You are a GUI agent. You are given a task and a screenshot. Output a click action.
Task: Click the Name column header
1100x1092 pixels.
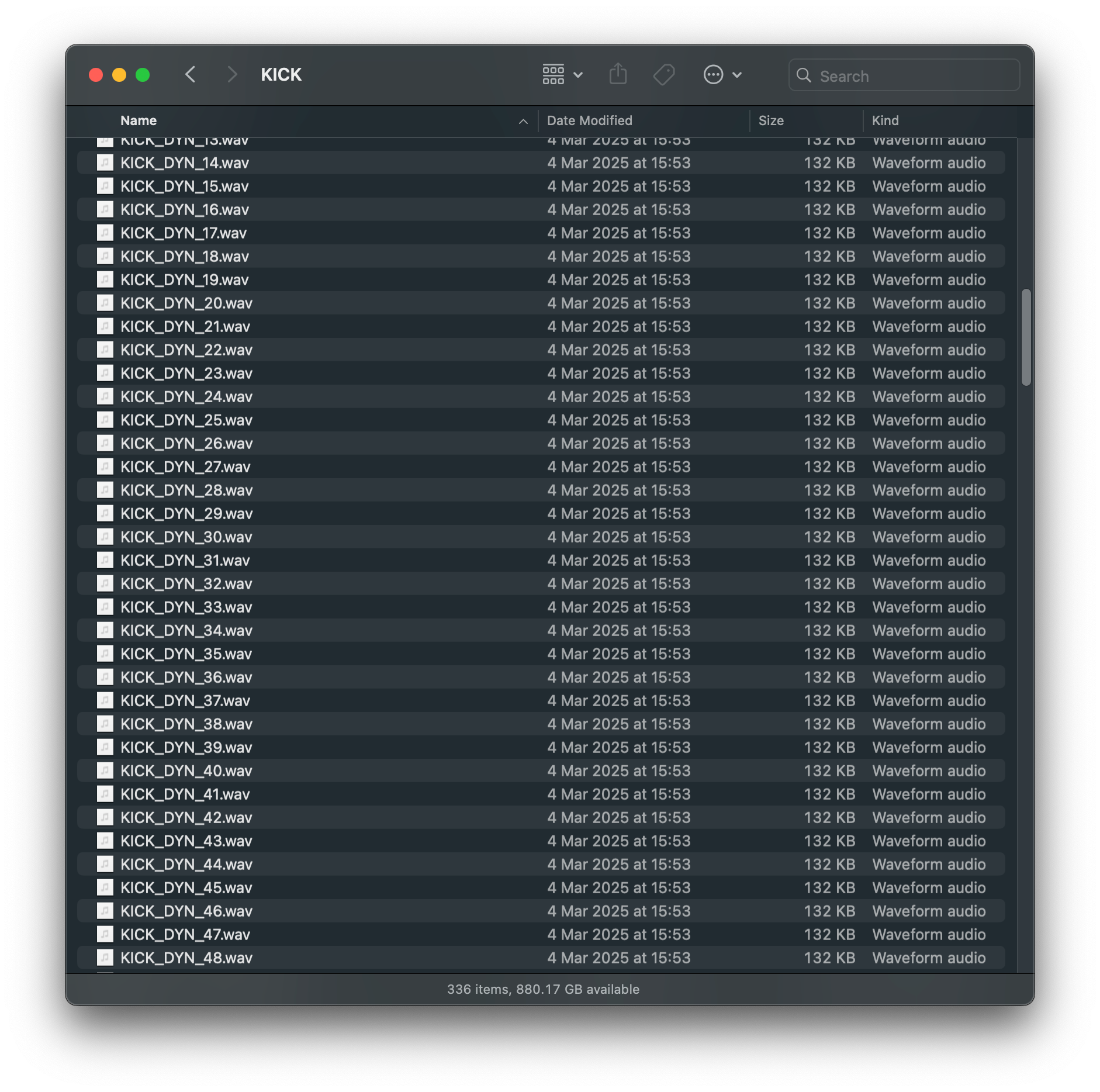[139, 121]
